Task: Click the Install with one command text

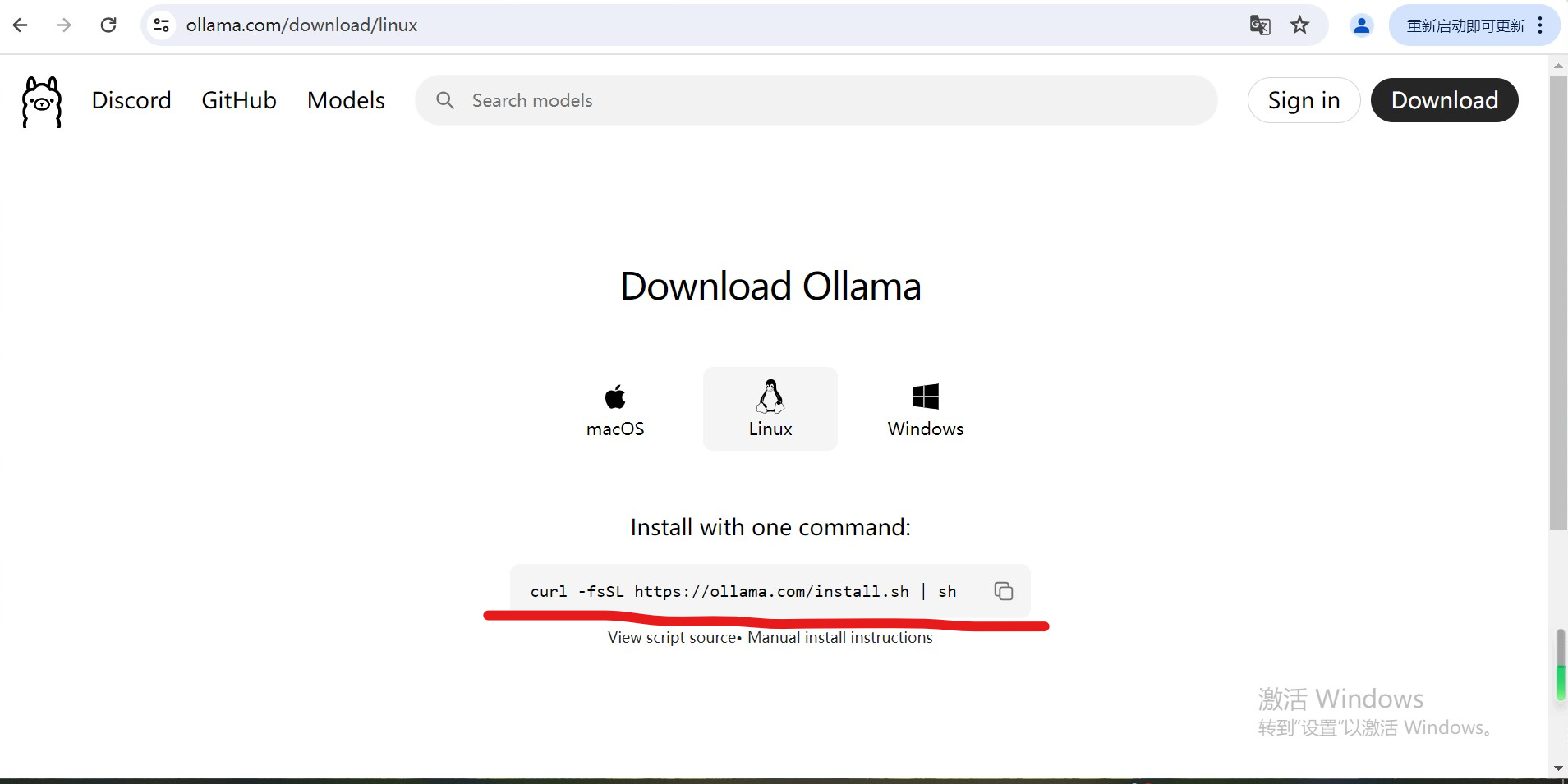Action: 770,527
